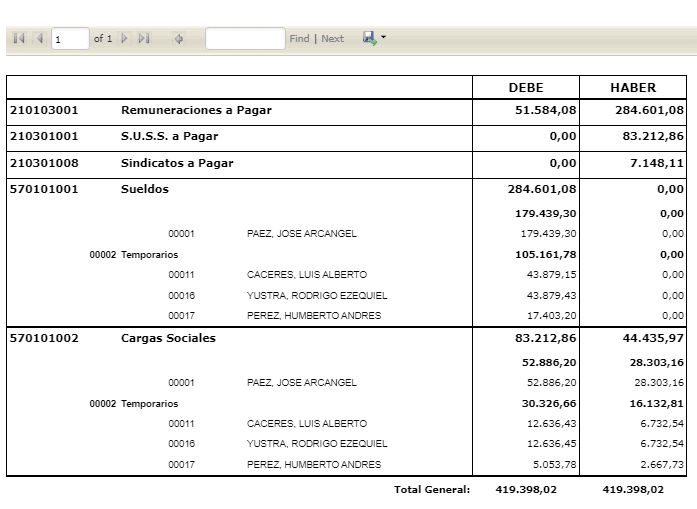
Task: Open the export format dropdown arrow
Action: 383,37
